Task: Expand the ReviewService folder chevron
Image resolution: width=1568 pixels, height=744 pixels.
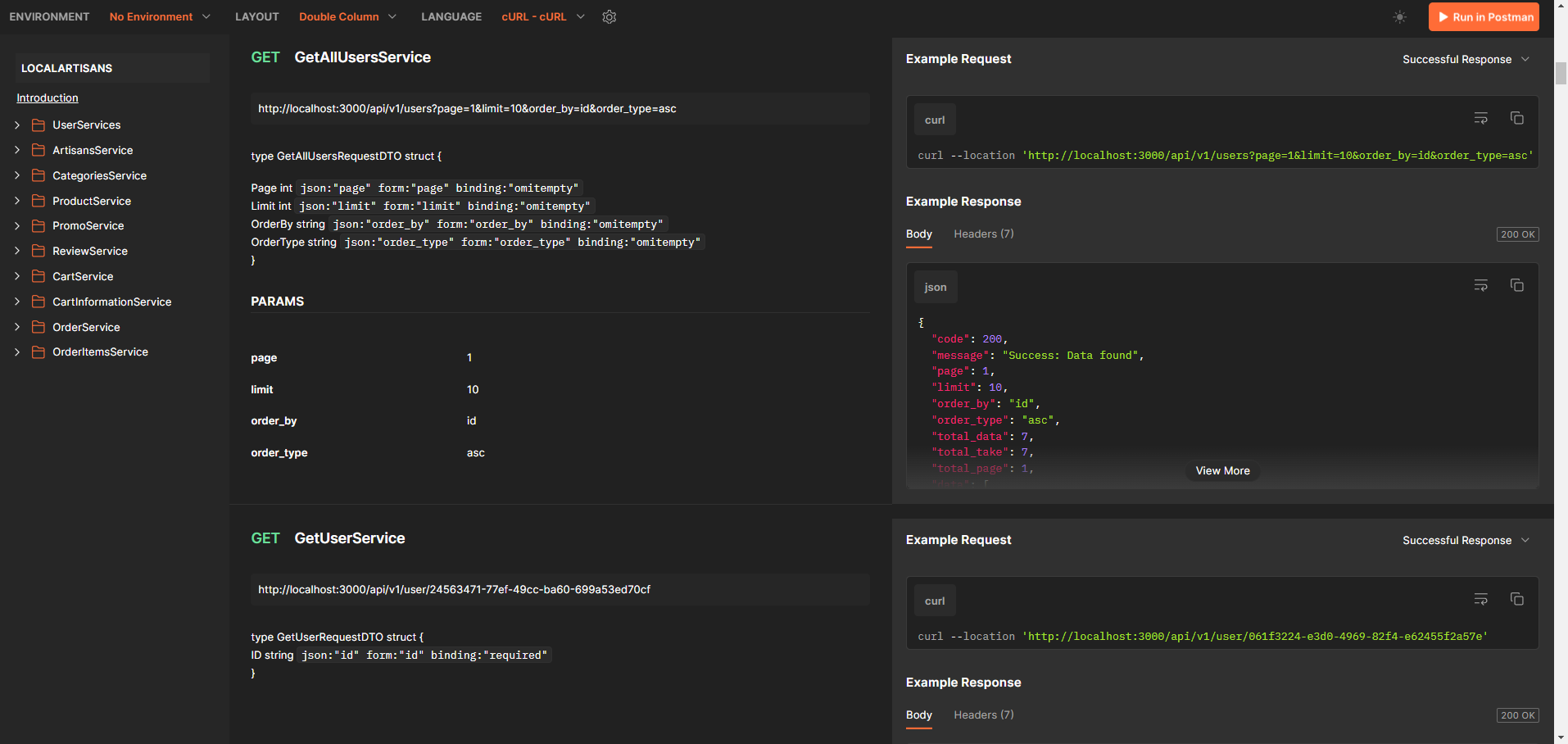Action: pos(17,251)
